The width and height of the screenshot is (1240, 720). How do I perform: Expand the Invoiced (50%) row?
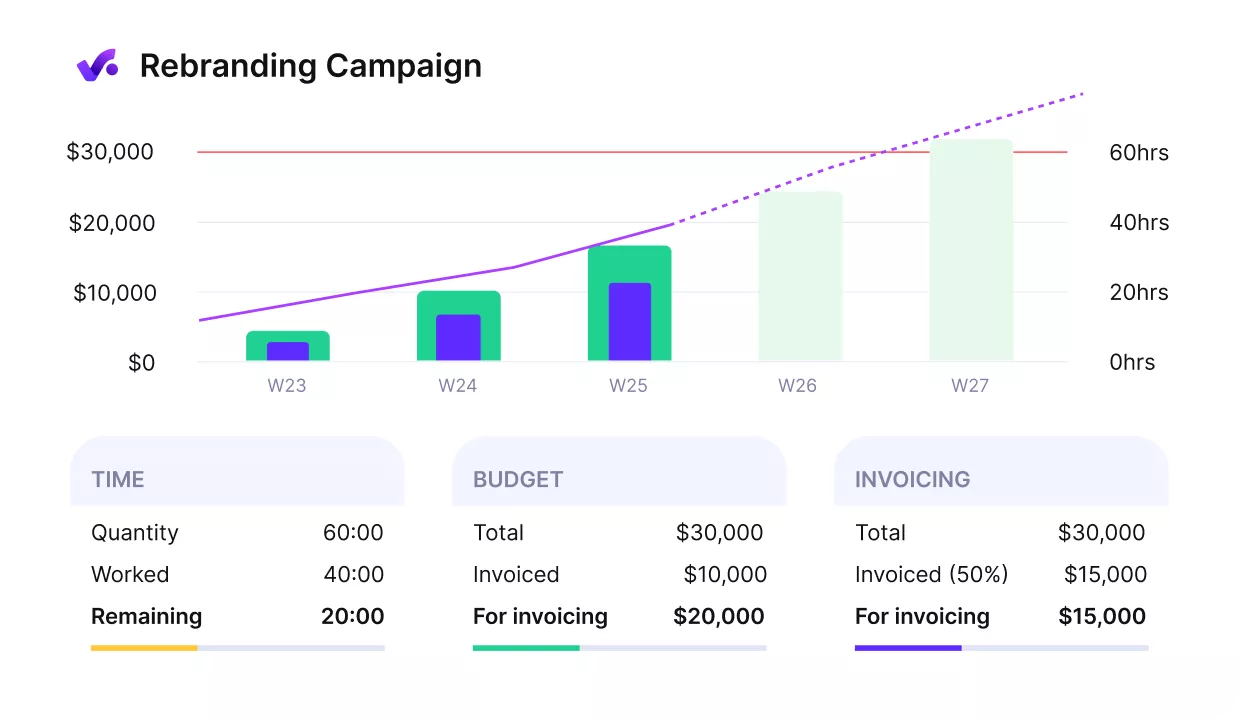931,574
